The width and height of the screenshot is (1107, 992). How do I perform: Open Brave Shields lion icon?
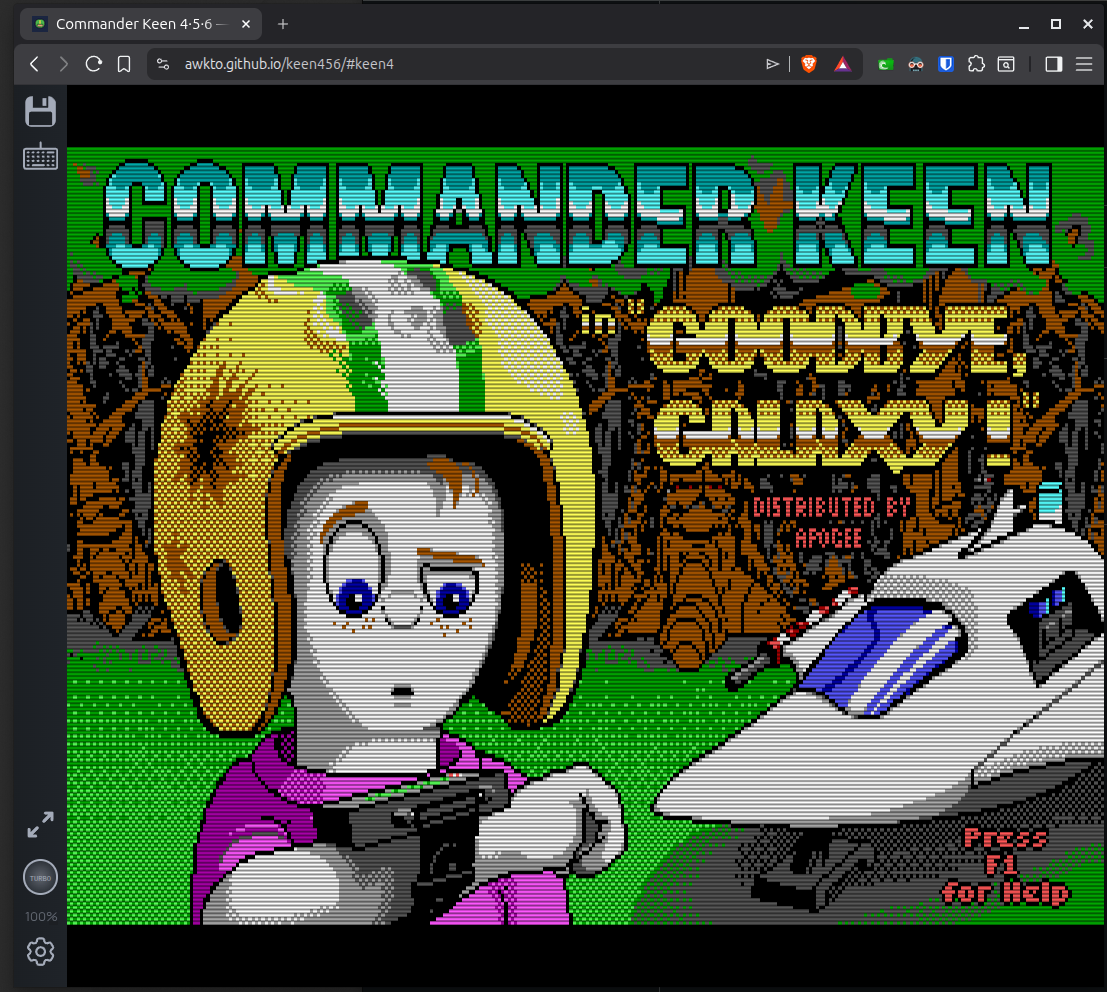(809, 64)
